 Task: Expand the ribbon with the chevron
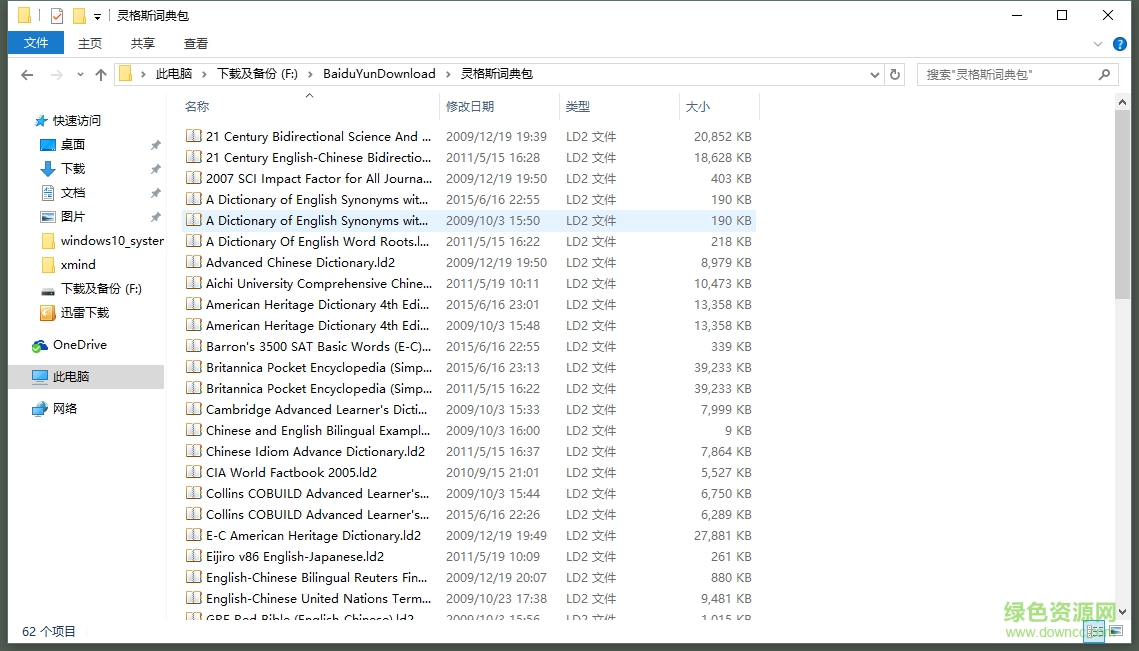[1098, 44]
